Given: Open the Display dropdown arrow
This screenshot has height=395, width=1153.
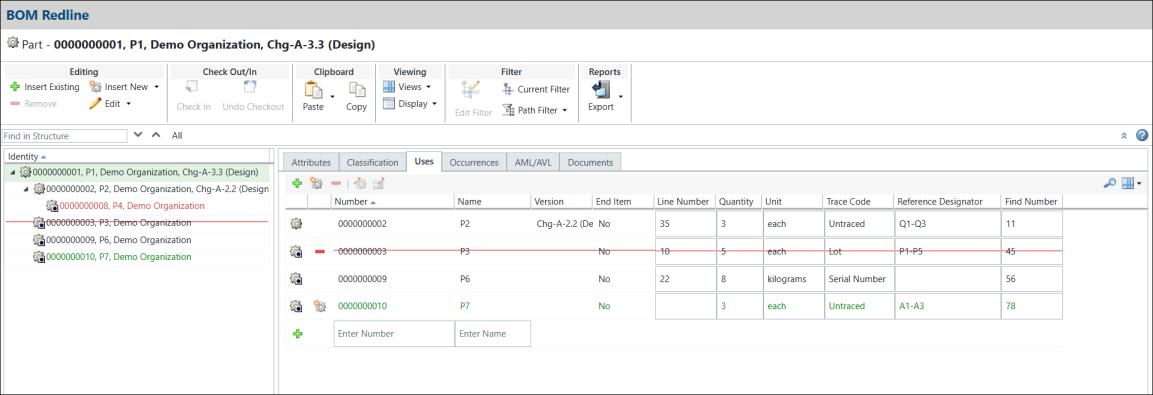Looking at the screenshot, I should pos(435,104).
